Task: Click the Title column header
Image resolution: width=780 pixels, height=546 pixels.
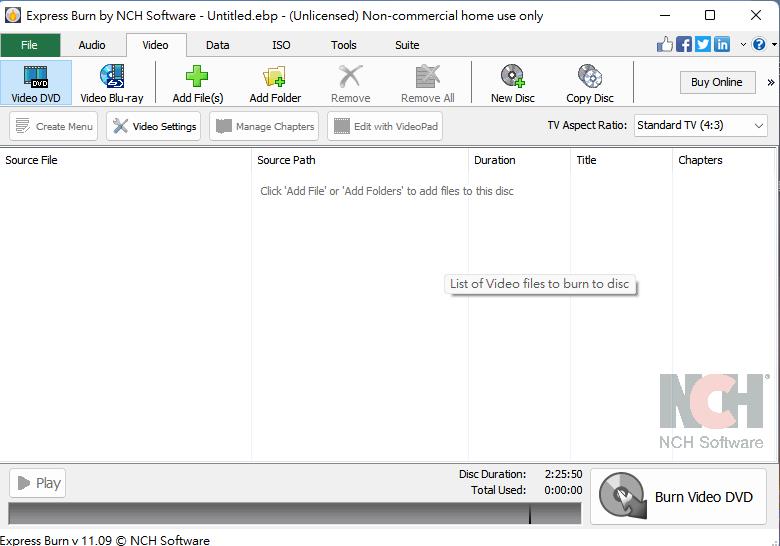Action: click(x=621, y=160)
